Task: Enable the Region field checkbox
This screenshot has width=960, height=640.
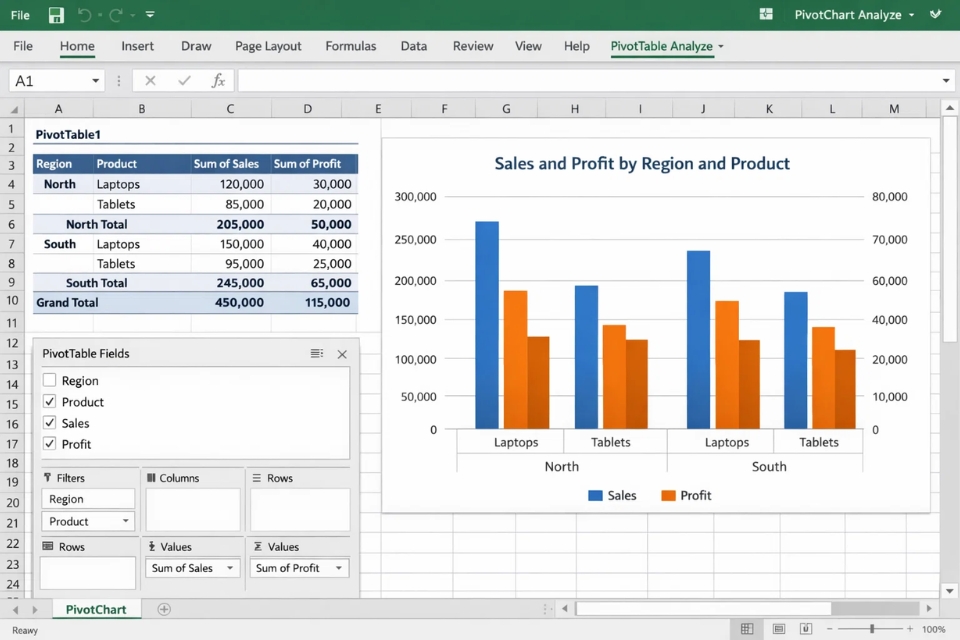Action: pos(47,381)
